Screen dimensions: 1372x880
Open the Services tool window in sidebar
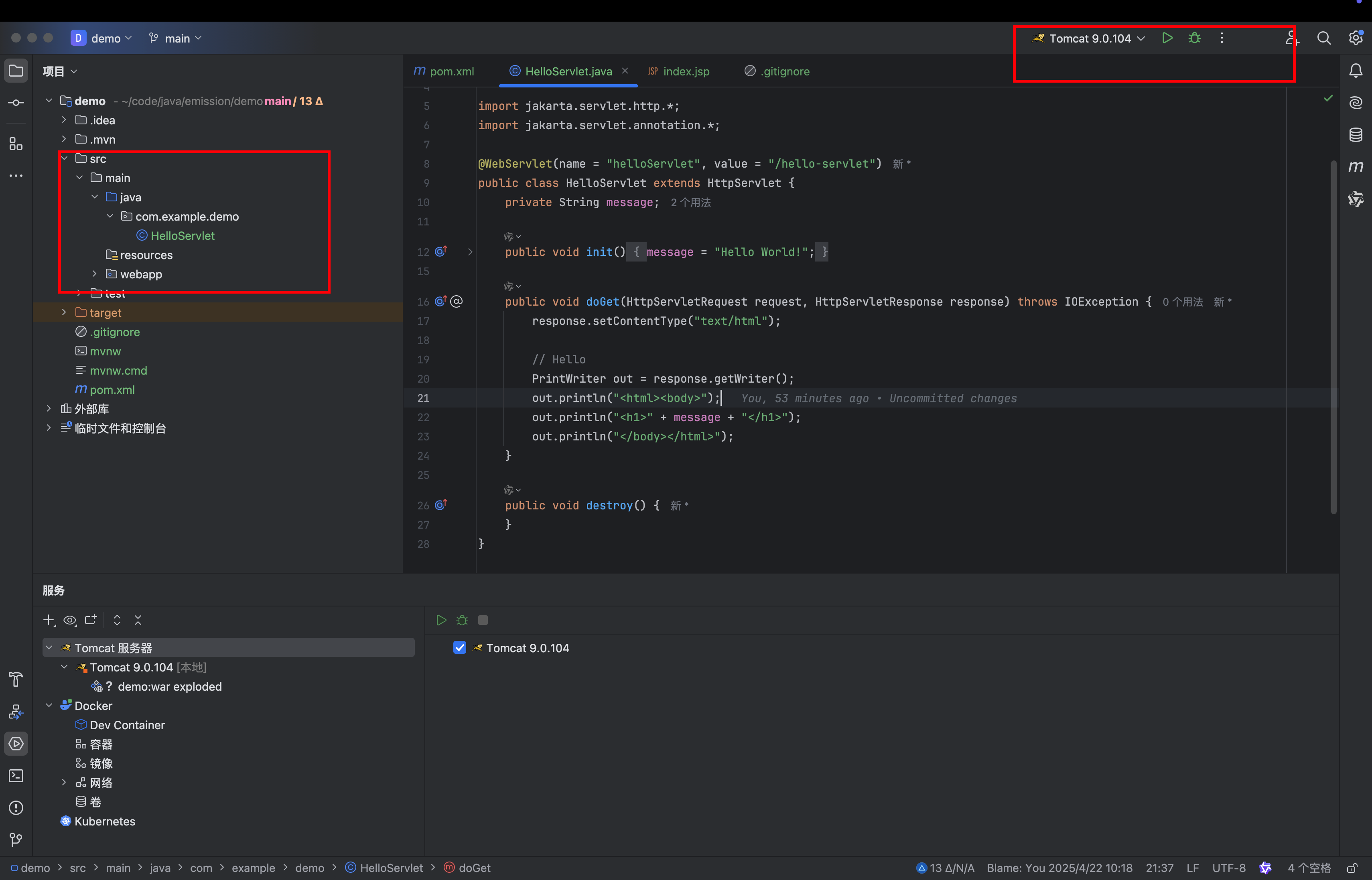[x=16, y=744]
